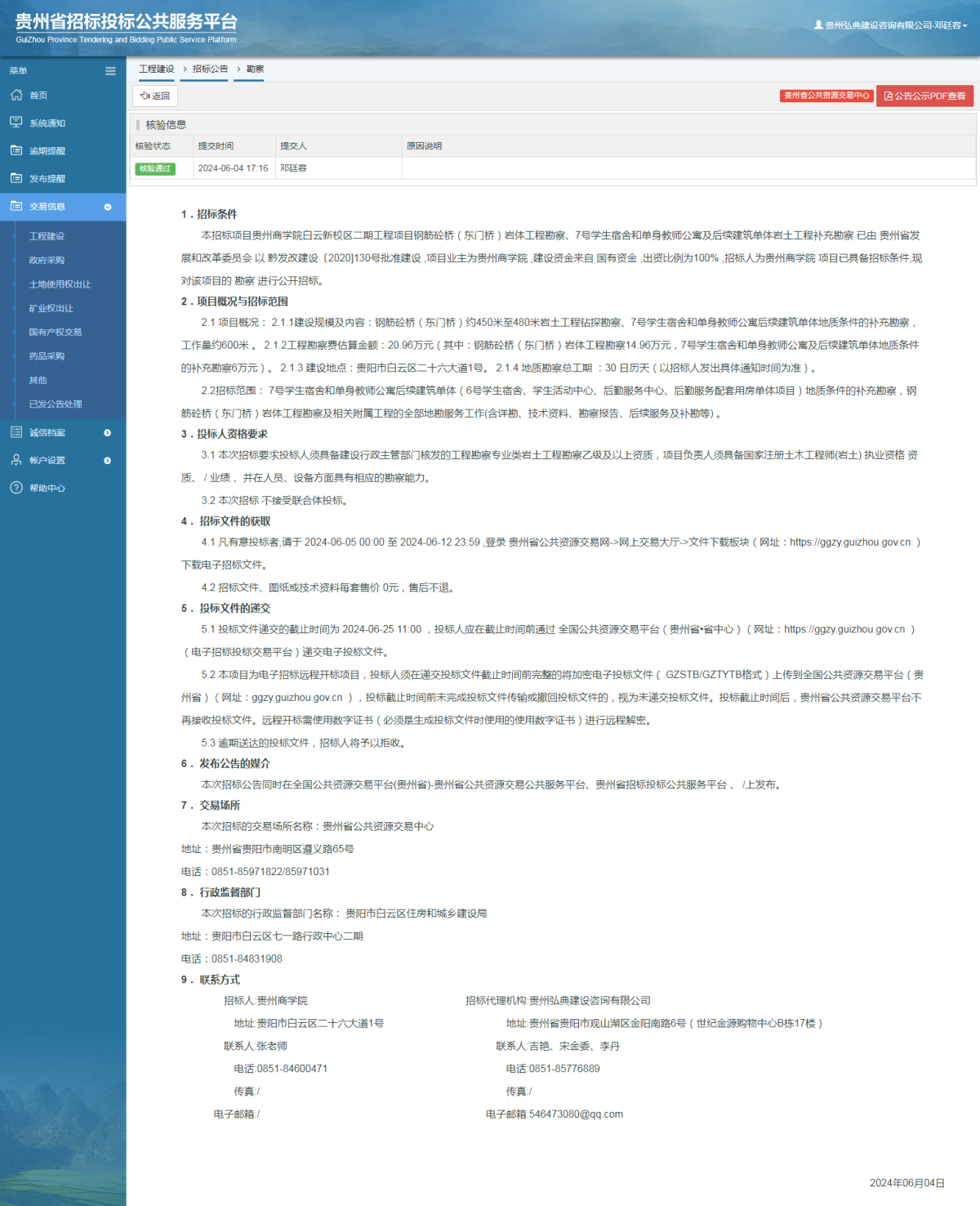Click 招标公告 breadcrumb tab
Screen dimensions: 980x1206
(x=210, y=69)
